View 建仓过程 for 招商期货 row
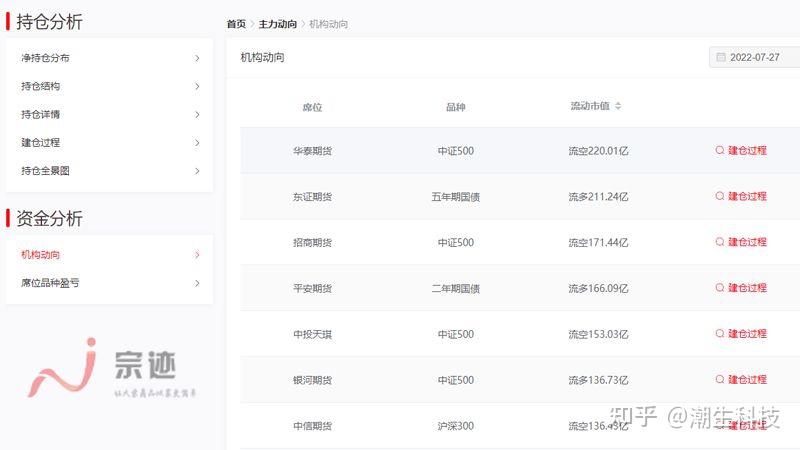The width and height of the screenshot is (800, 450). coord(747,242)
